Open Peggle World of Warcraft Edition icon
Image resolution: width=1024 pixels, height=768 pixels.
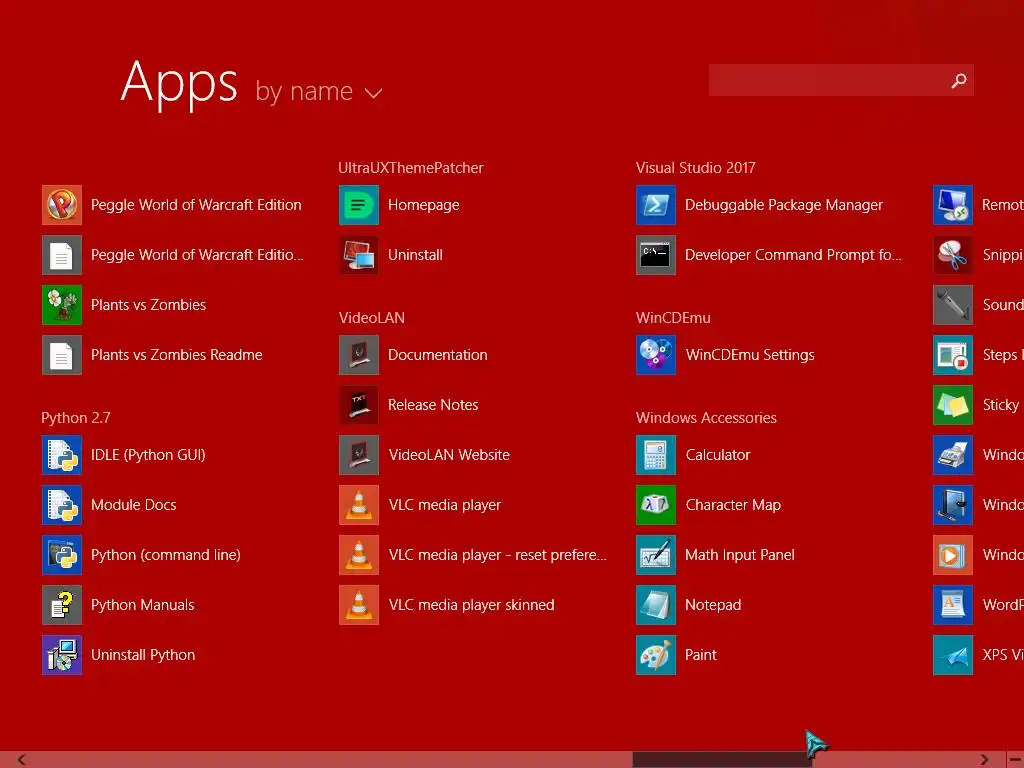tap(61, 205)
